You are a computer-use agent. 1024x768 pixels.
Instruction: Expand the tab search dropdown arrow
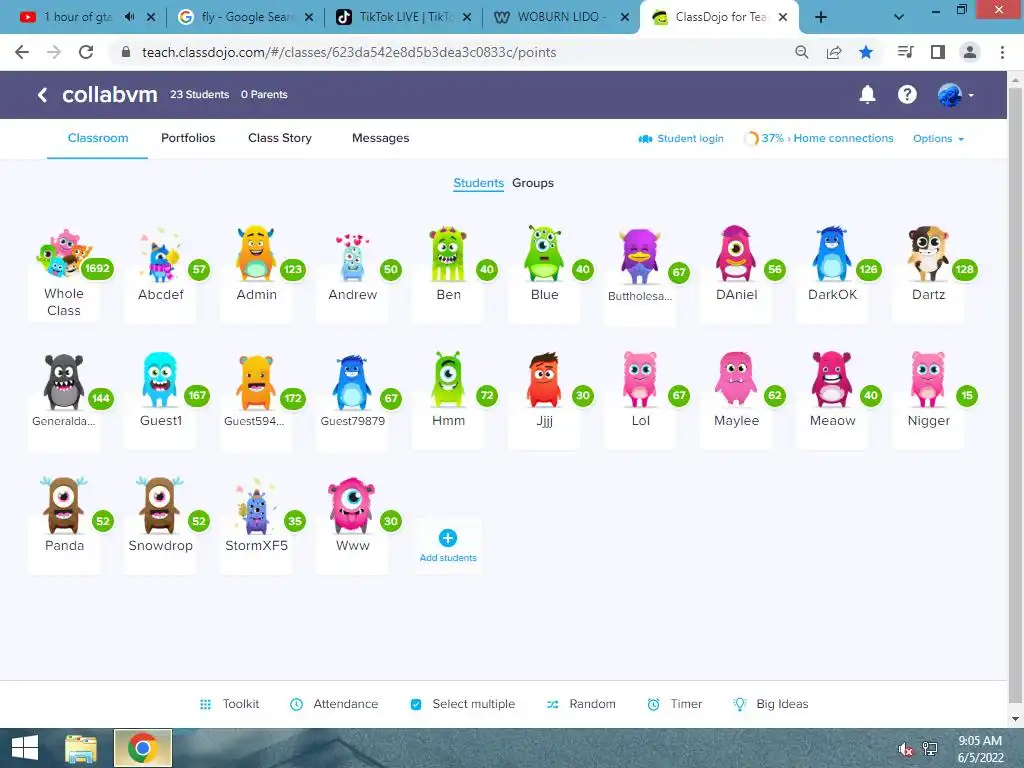coord(899,18)
